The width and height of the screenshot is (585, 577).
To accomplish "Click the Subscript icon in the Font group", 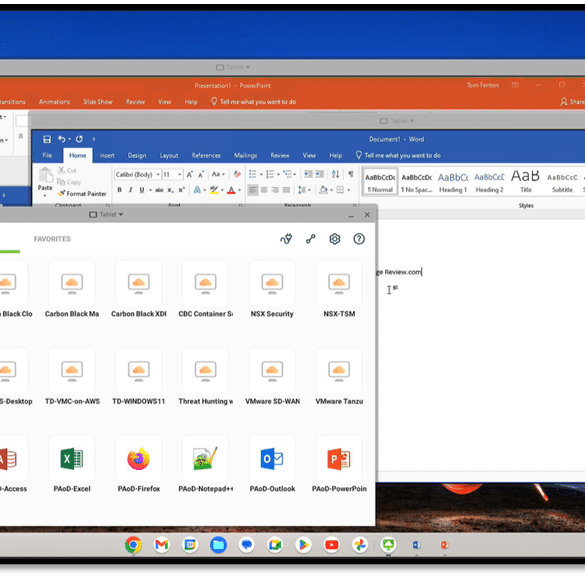I will pyautogui.click(x=170, y=190).
